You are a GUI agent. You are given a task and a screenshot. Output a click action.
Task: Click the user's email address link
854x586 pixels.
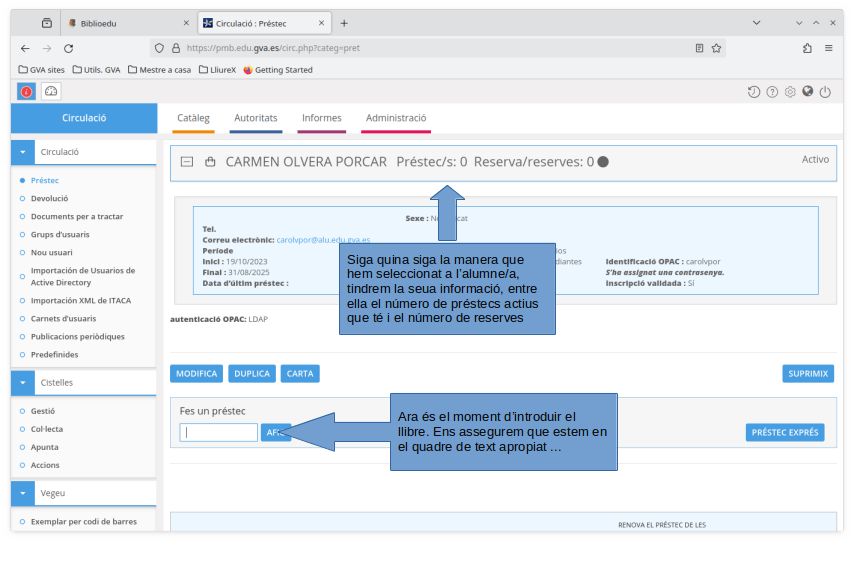click(x=323, y=240)
